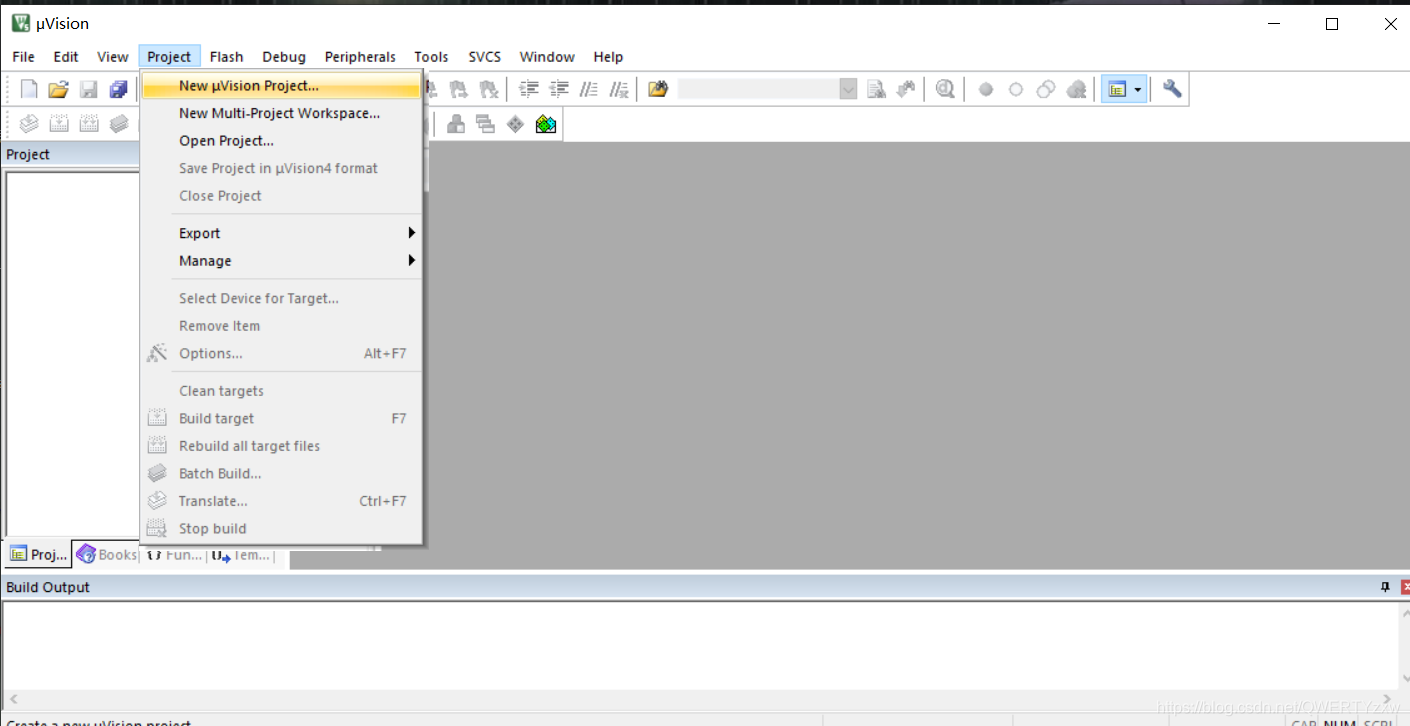Image resolution: width=1410 pixels, height=726 pixels.
Task: Open the SVCS menu
Action: 485,57
